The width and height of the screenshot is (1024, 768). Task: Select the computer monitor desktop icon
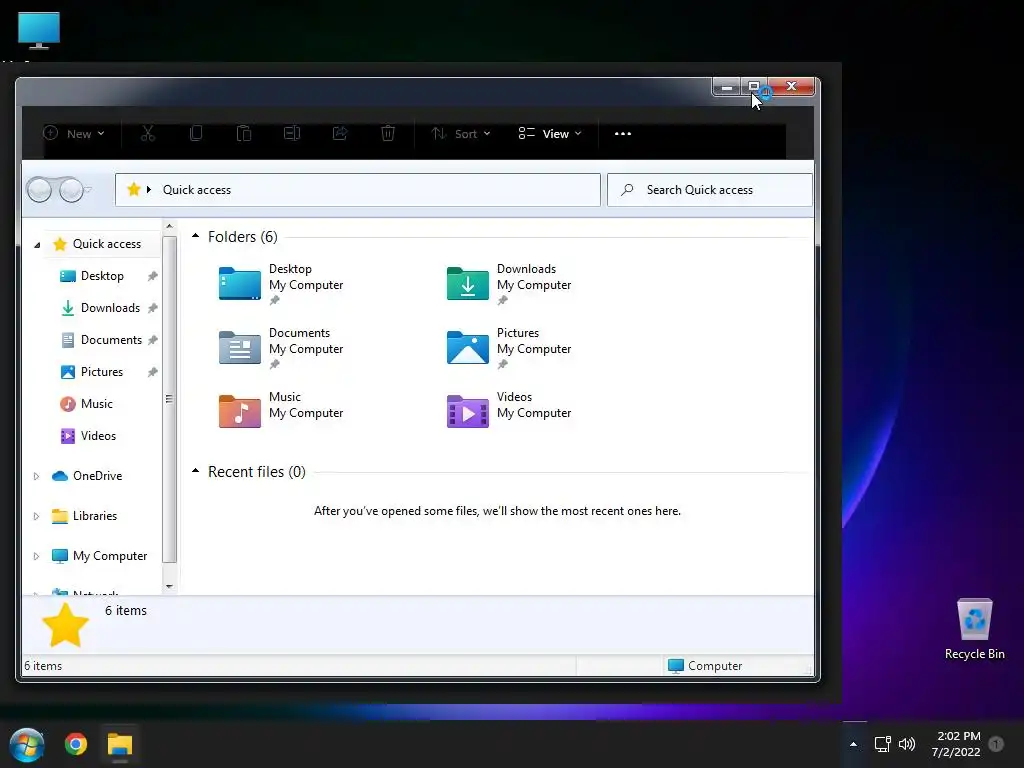39,30
